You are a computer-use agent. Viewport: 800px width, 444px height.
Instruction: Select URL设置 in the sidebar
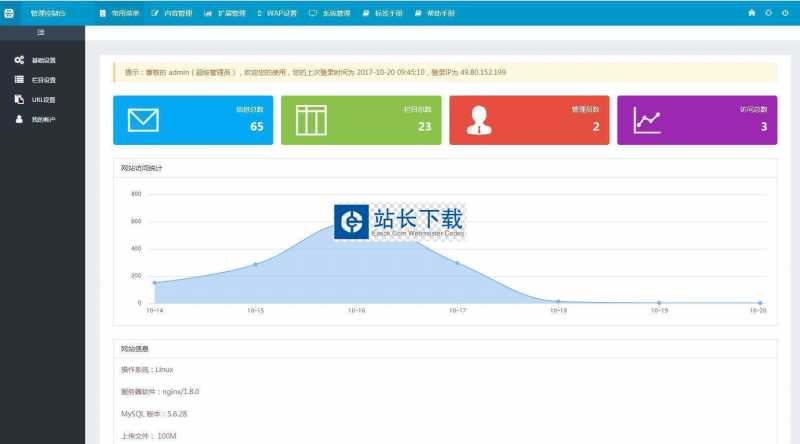tap(42, 100)
